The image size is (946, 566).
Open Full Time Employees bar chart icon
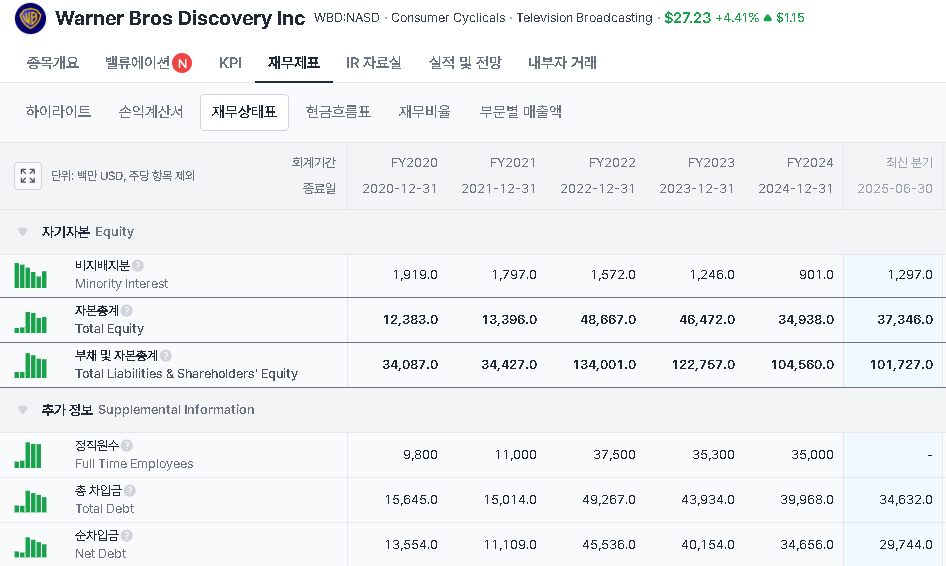click(28, 456)
